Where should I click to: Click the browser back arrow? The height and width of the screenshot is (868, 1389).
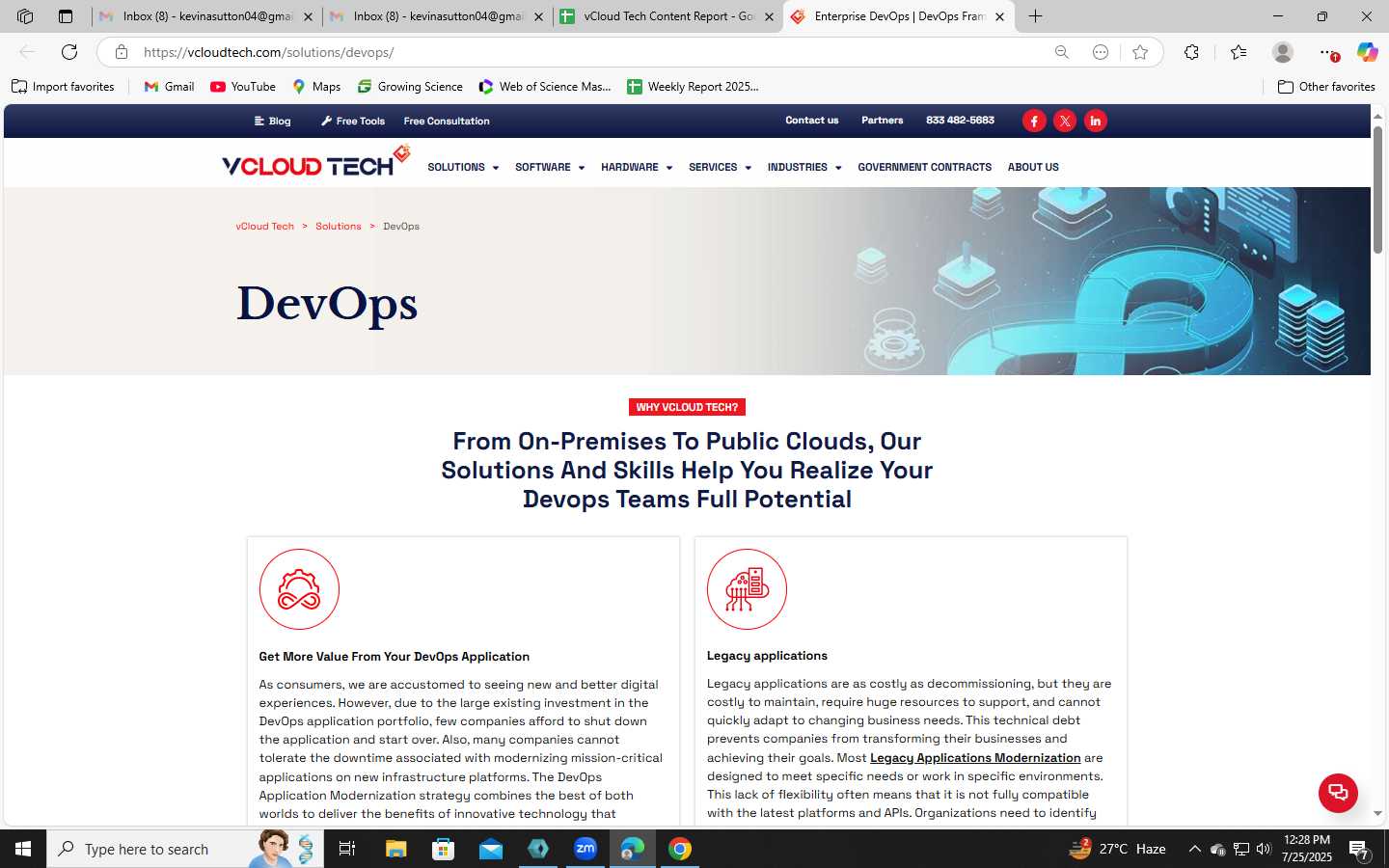(x=27, y=52)
